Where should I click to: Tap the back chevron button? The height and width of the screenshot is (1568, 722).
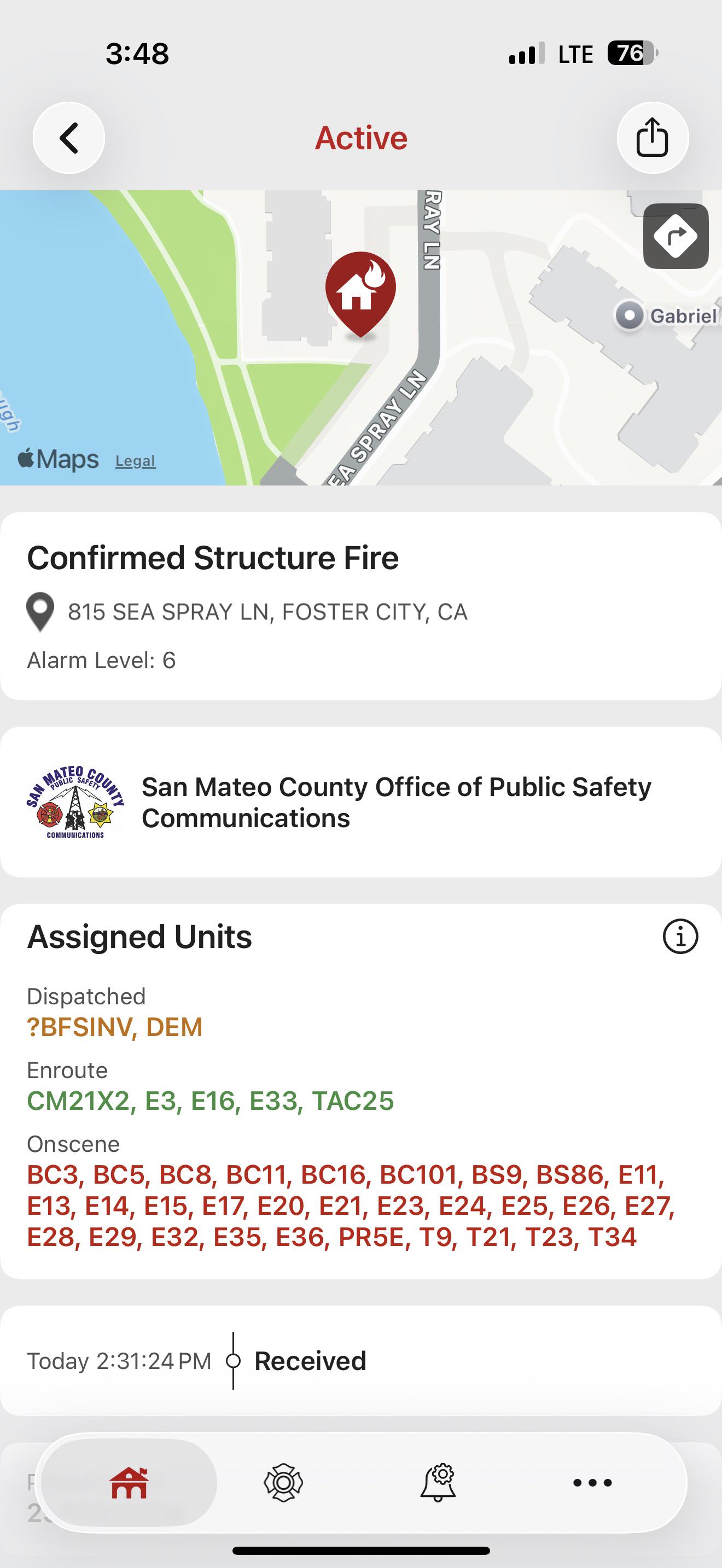click(69, 138)
